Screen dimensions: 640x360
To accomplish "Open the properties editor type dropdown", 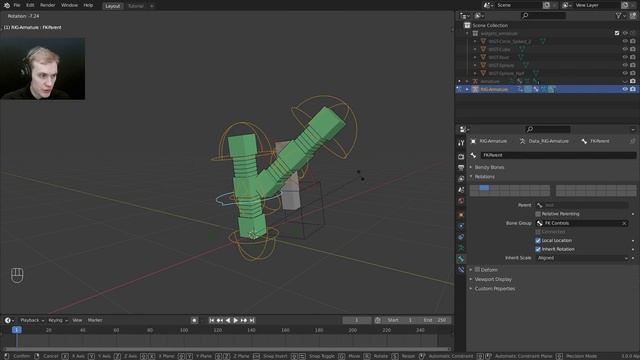I will pyautogui.click(x=464, y=129).
